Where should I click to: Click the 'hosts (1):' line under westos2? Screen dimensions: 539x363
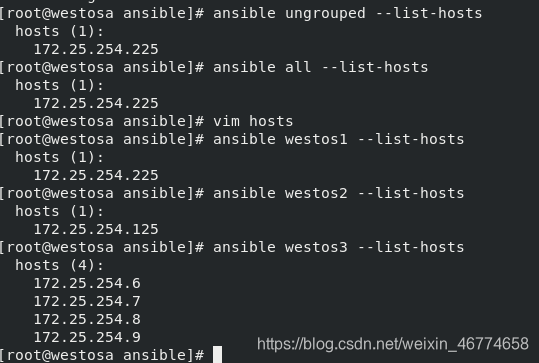pos(59,211)
